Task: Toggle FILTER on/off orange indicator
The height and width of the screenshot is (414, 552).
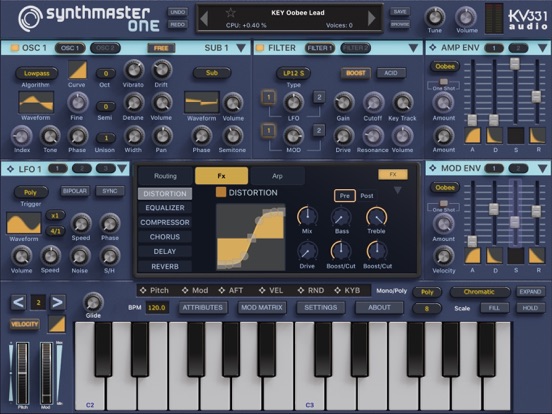Action: [x=260, y=48]
